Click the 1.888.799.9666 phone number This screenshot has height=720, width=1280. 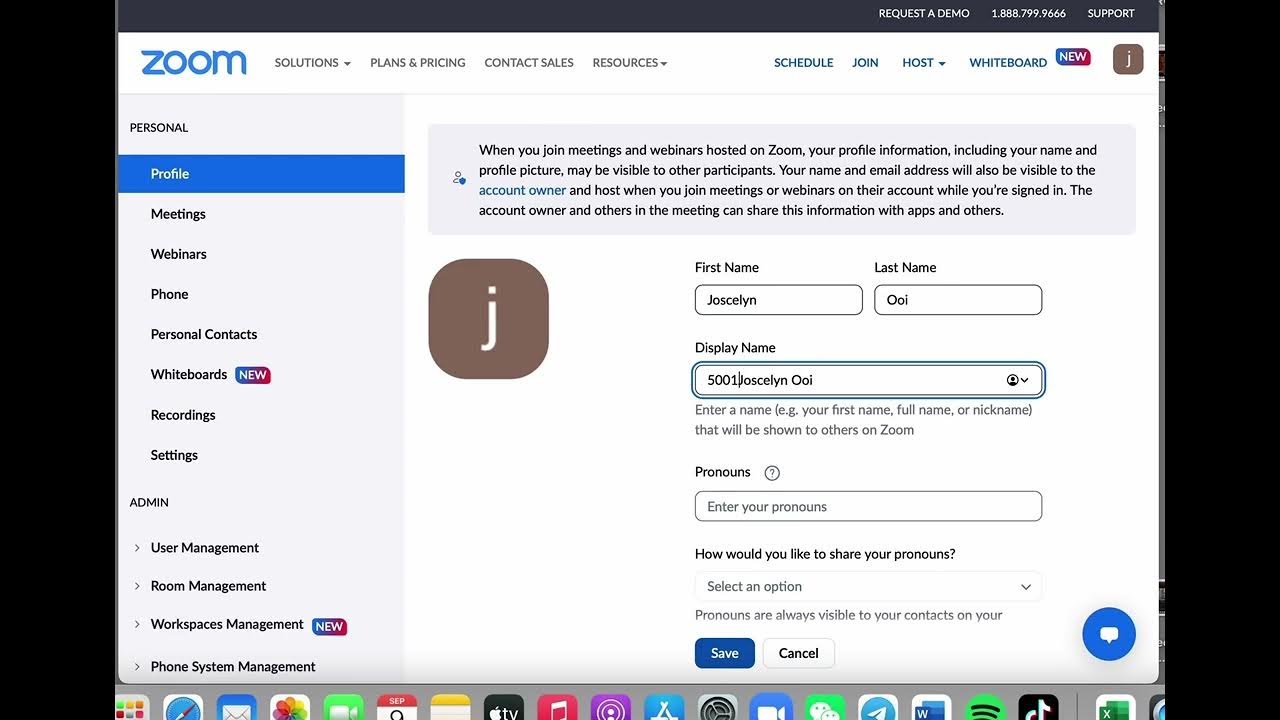[1028, 14]
